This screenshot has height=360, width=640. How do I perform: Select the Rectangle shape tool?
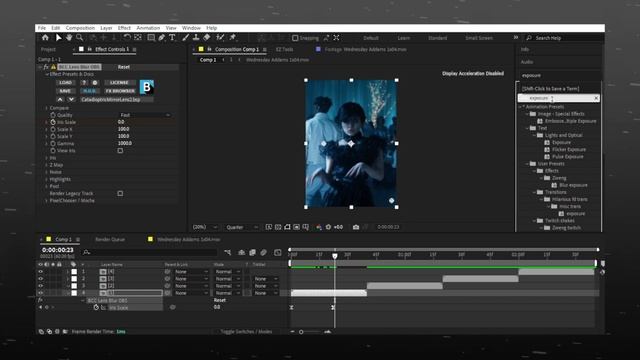(x=151, y=38)
